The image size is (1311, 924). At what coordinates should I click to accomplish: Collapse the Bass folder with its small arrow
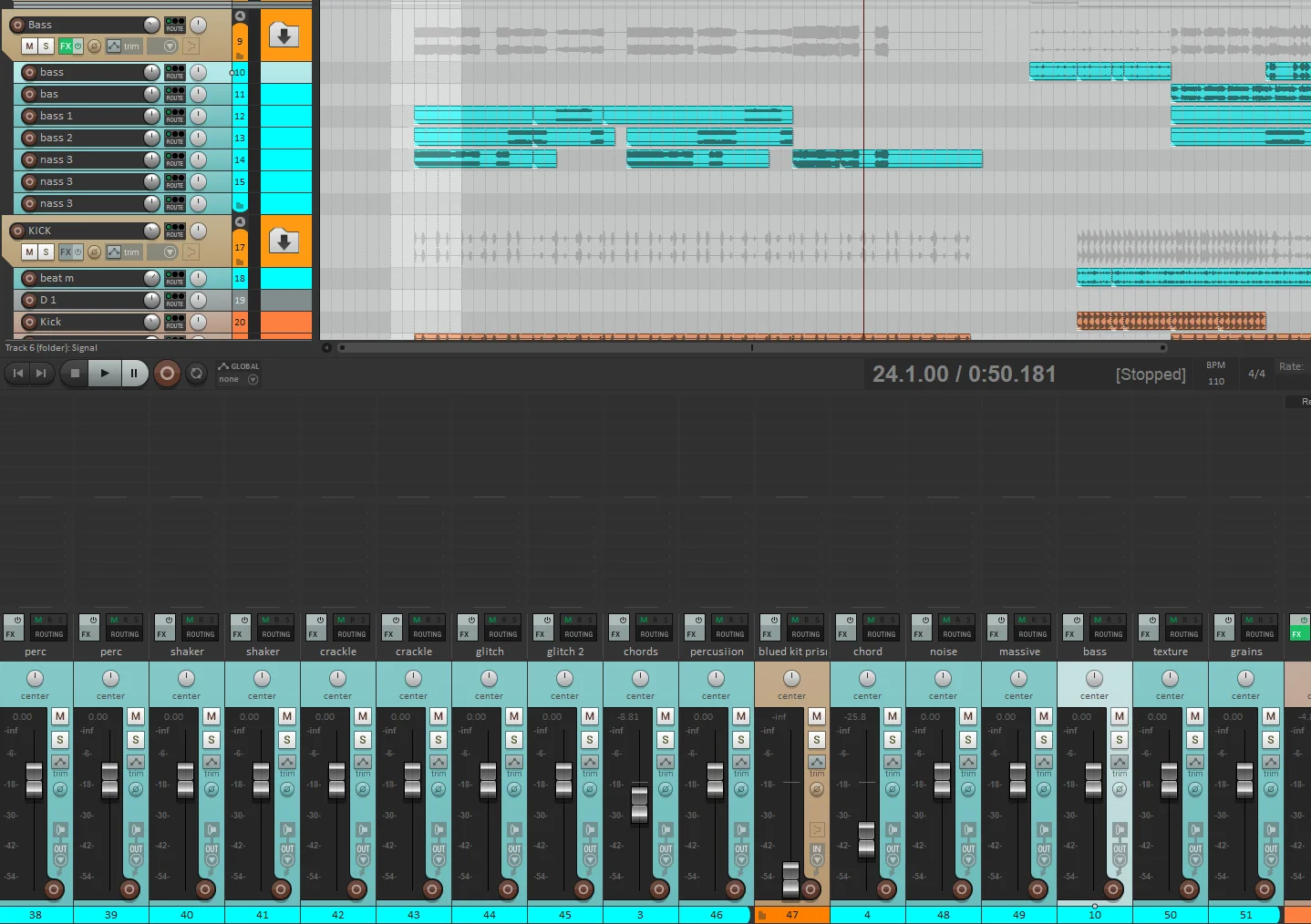[x=240, y=16]
